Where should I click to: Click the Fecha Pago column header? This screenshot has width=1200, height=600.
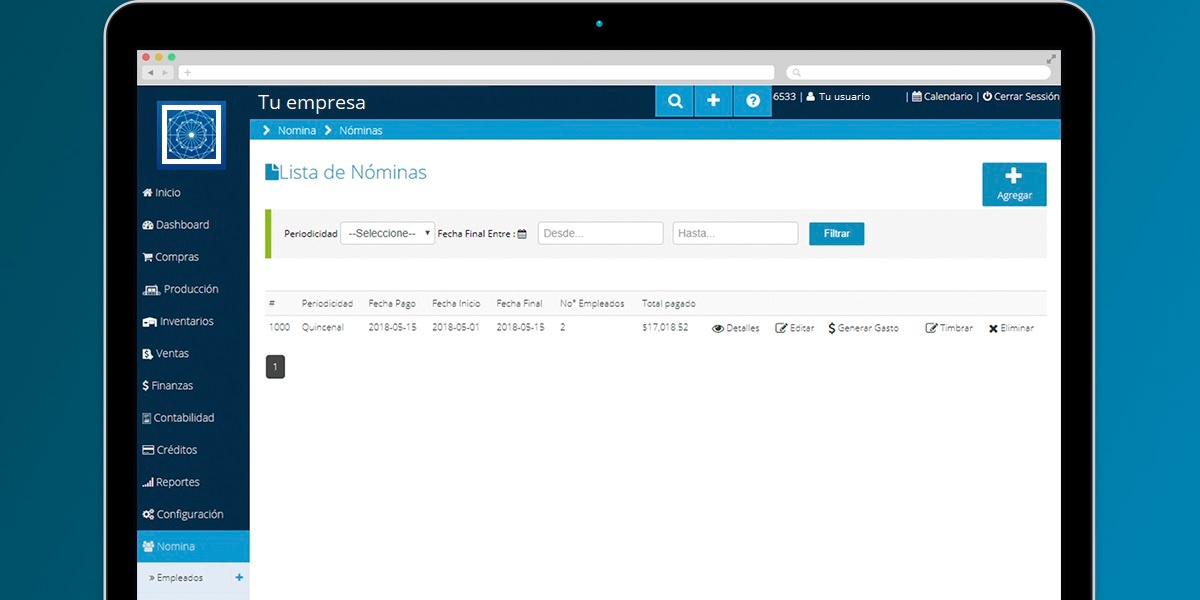coord(392,304)
